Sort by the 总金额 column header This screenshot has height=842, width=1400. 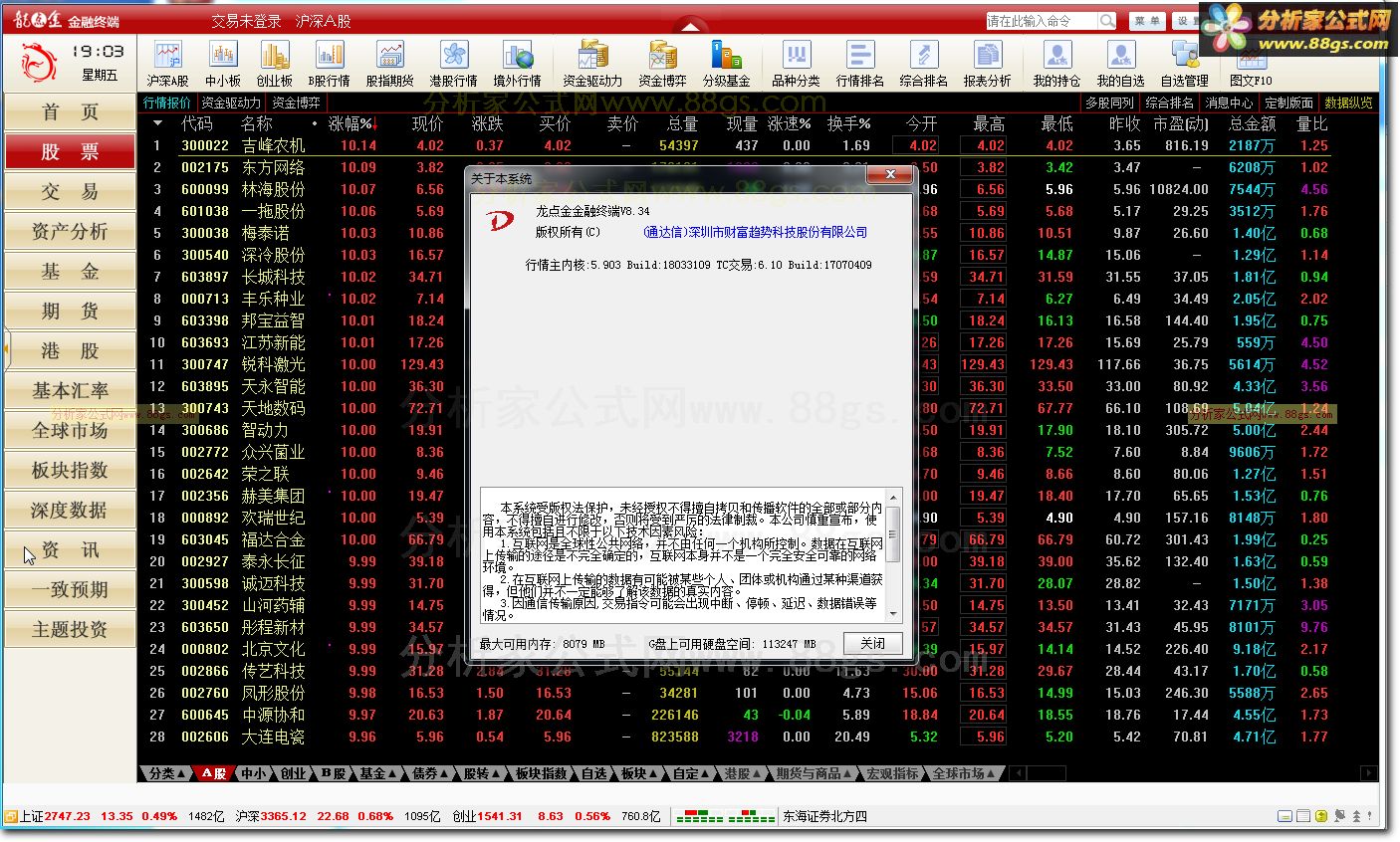coord(1252,123)
